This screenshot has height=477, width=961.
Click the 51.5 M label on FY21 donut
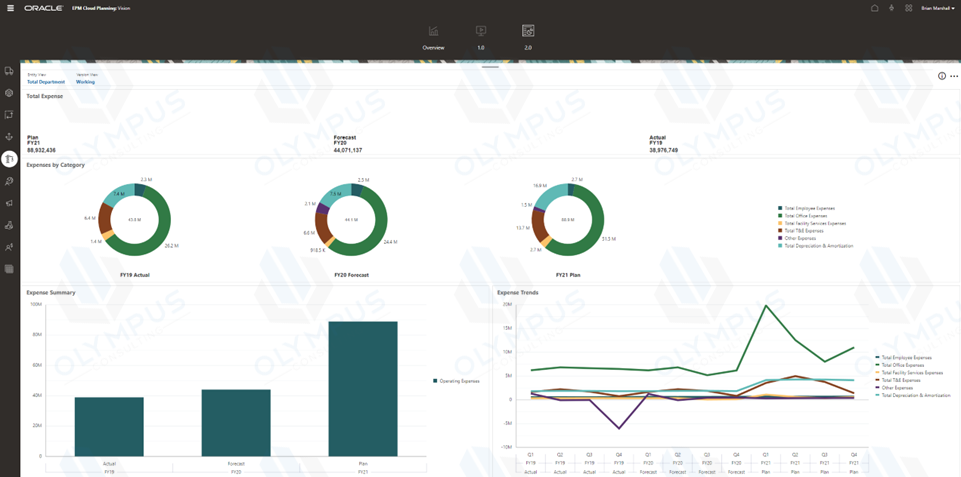609,239
